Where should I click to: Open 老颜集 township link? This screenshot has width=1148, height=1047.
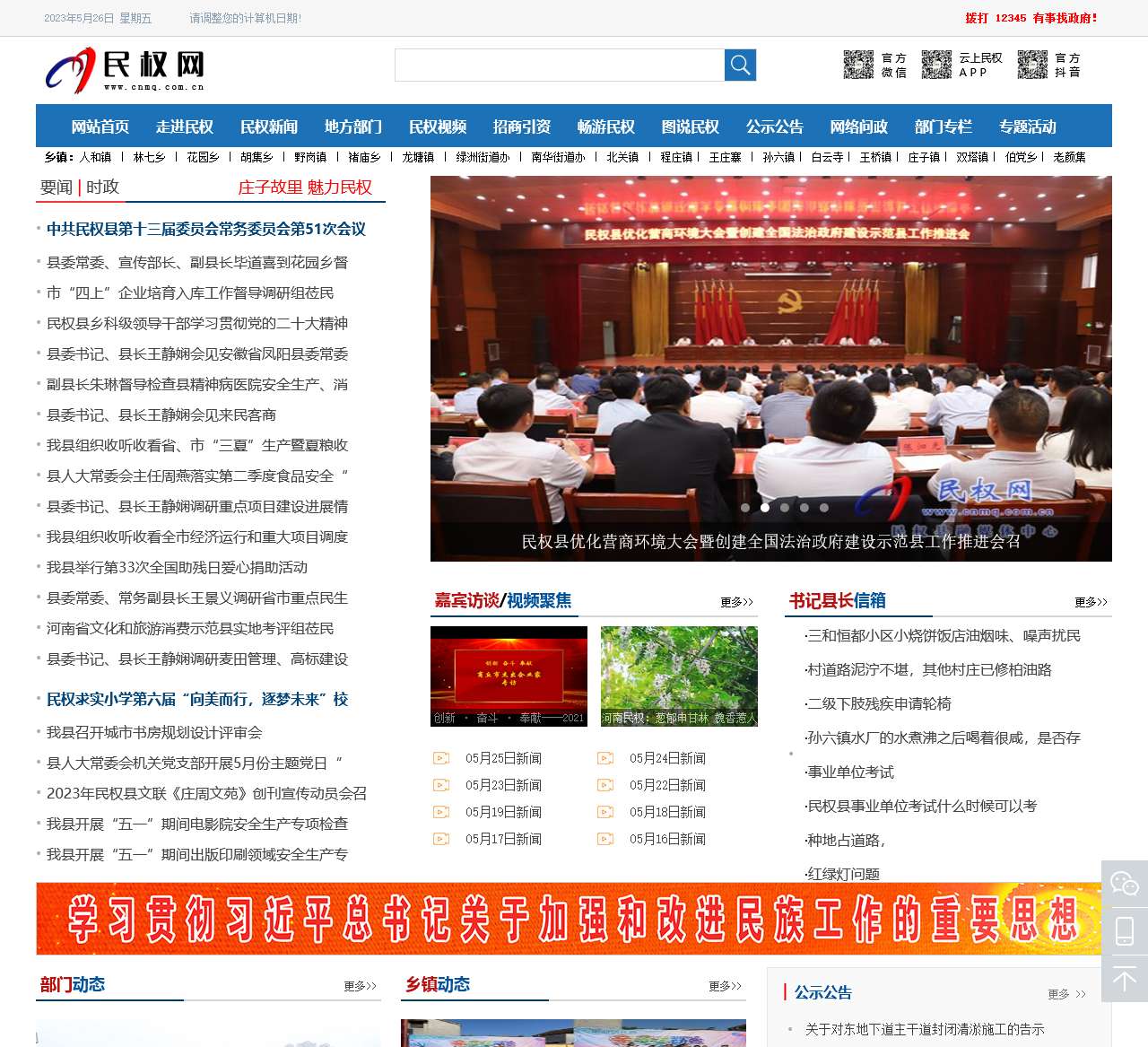(x=1069, y=157)
